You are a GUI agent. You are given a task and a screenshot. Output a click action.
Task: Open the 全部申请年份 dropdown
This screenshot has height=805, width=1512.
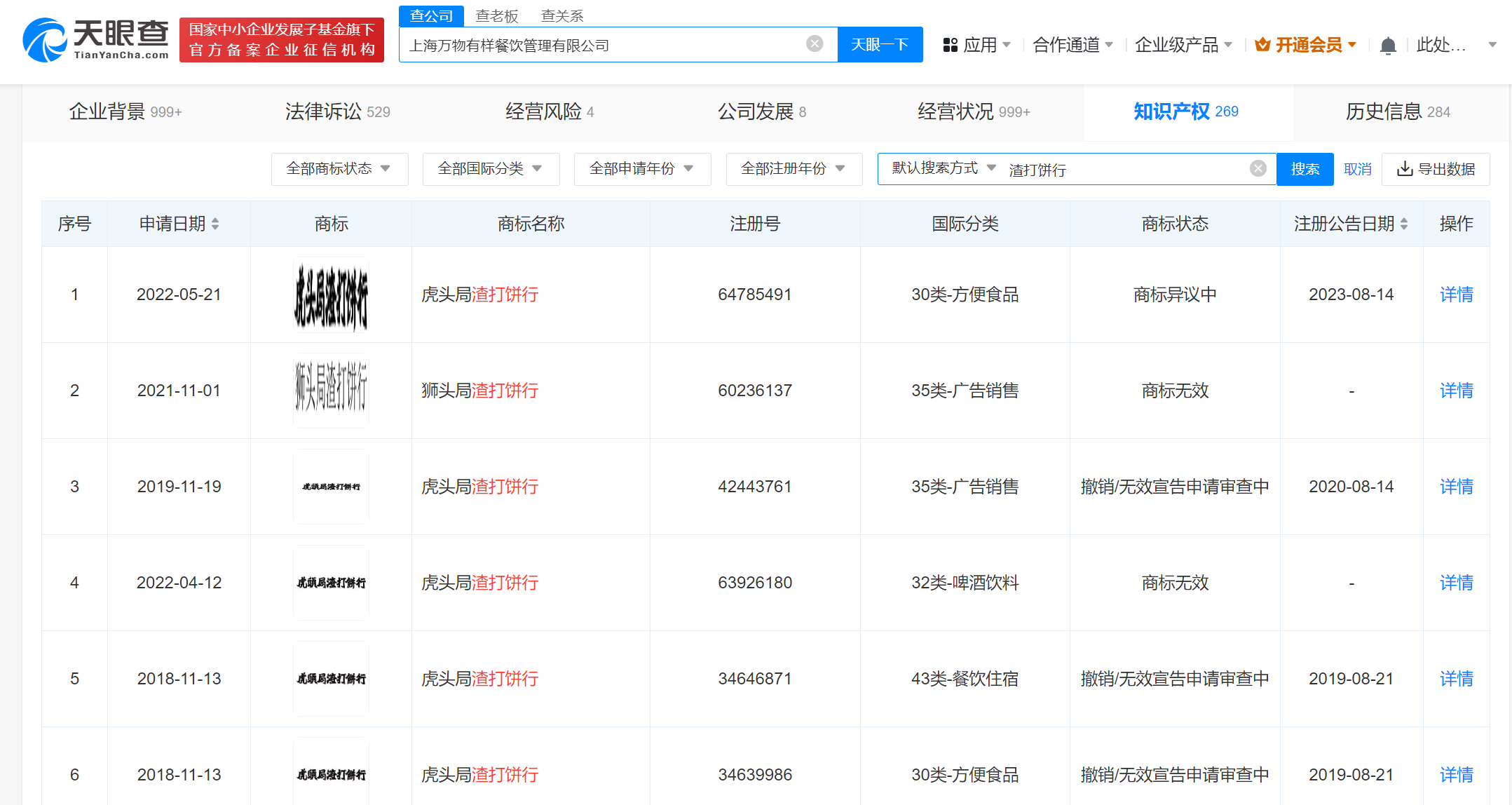pos(642,168)
